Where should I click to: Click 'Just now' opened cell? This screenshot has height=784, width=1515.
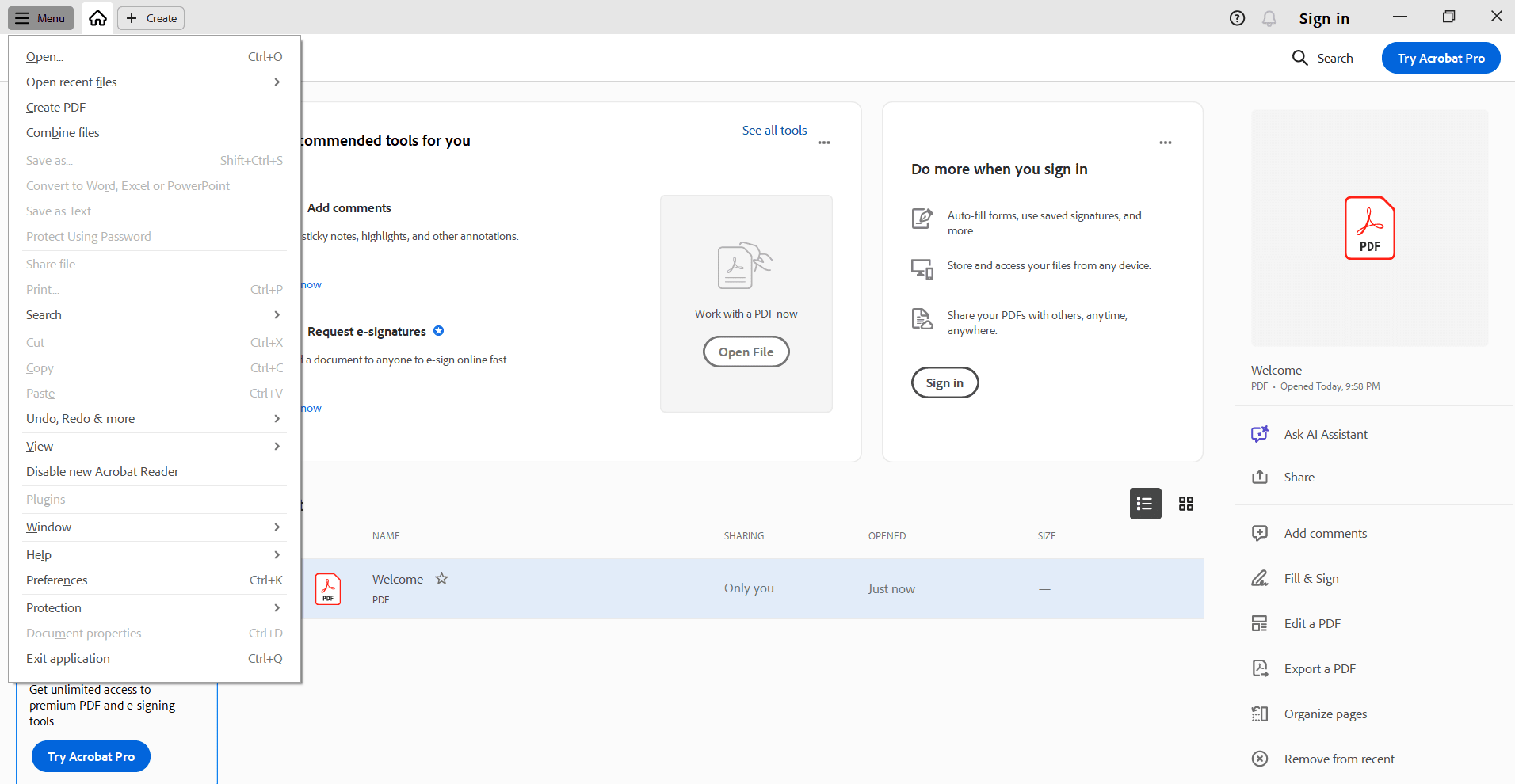click(x=891, y=588)
